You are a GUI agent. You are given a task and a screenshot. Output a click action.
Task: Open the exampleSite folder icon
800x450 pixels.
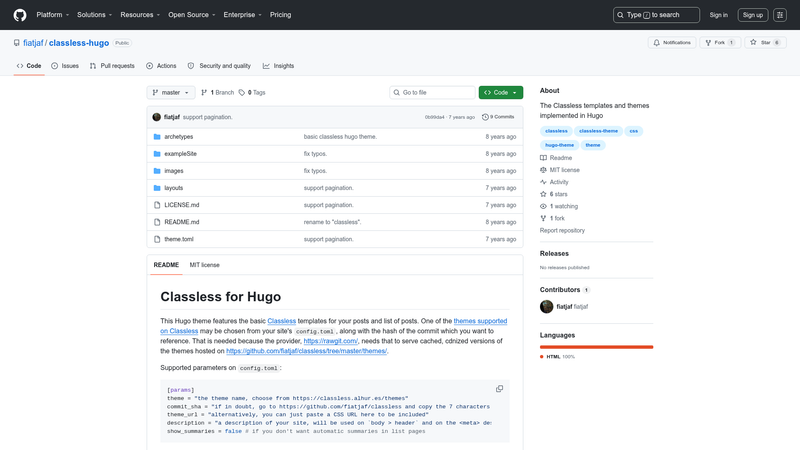157,154
